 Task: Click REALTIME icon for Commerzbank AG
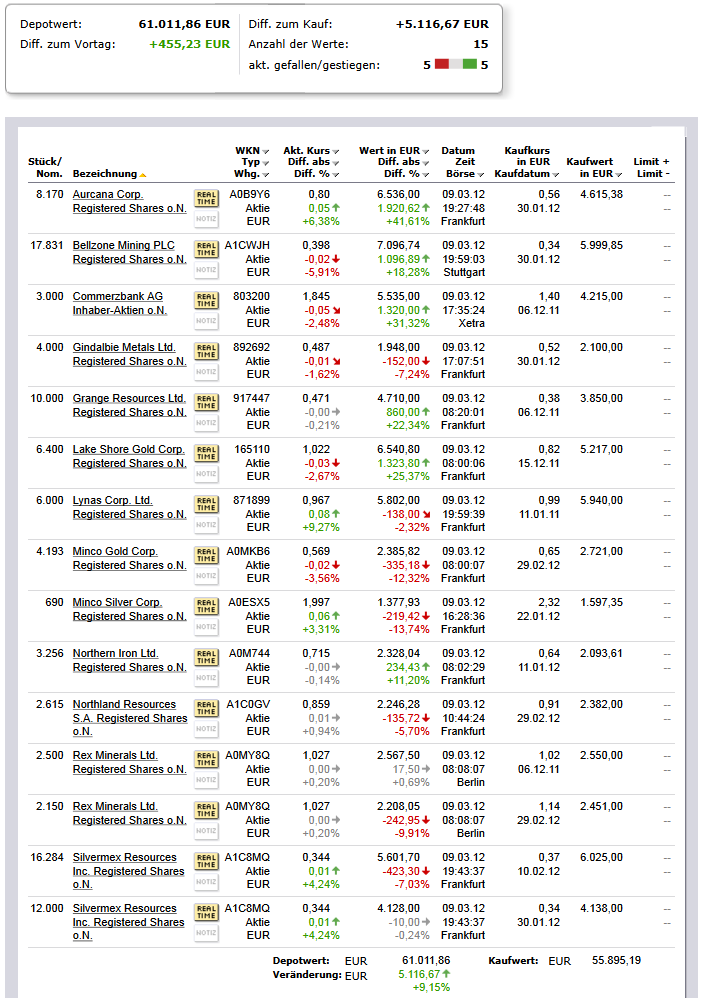click(206, 300)
